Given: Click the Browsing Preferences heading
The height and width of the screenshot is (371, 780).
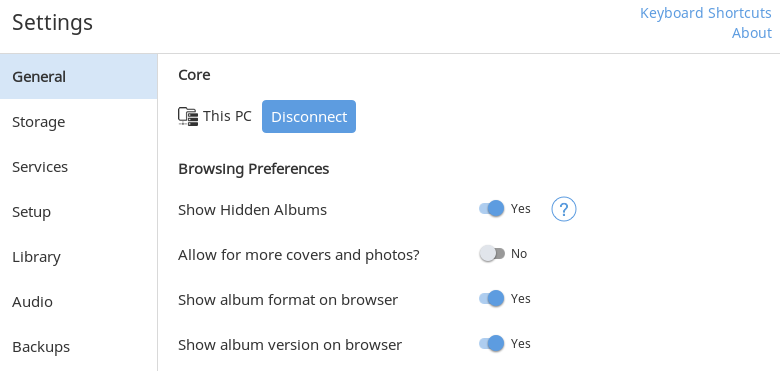Looking at the screenshot, I should (254, 169).
